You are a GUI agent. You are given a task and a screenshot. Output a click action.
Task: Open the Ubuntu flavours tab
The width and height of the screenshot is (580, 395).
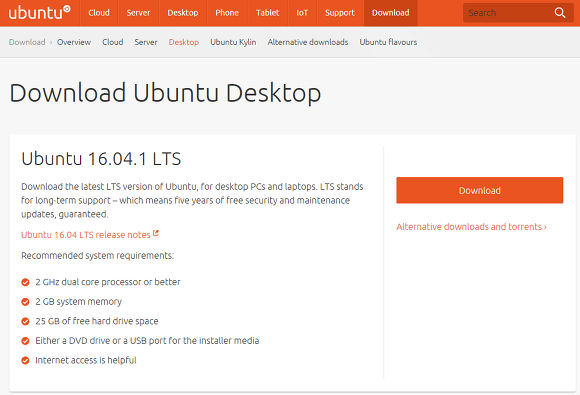coord(388,42)
